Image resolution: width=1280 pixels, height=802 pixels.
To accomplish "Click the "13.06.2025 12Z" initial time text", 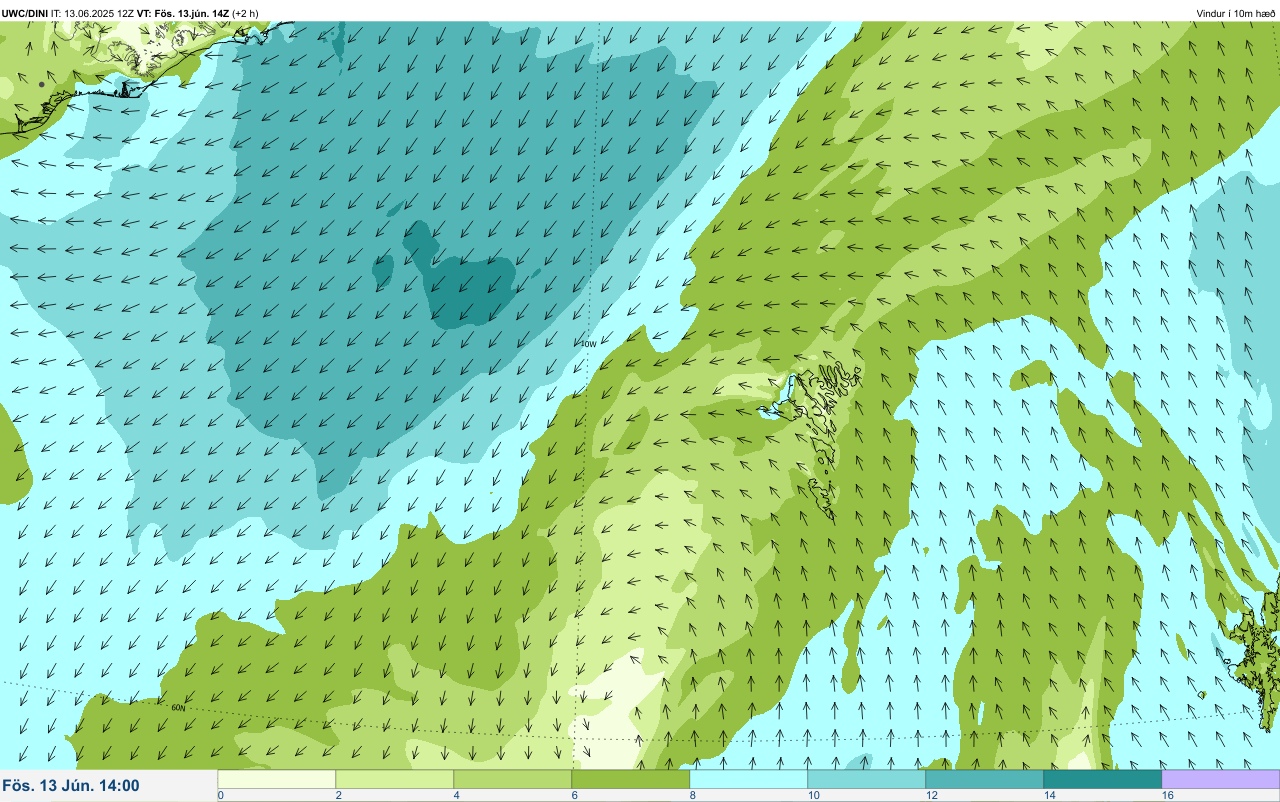I will pyautogui.click(x=99, y=13).
